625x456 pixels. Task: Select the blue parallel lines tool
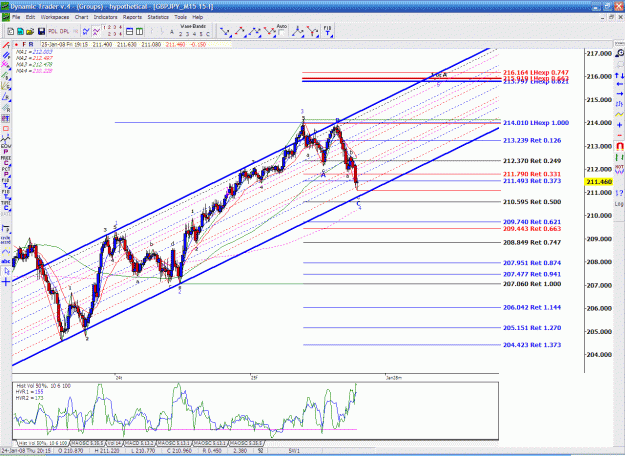click(x=6, y=55)
